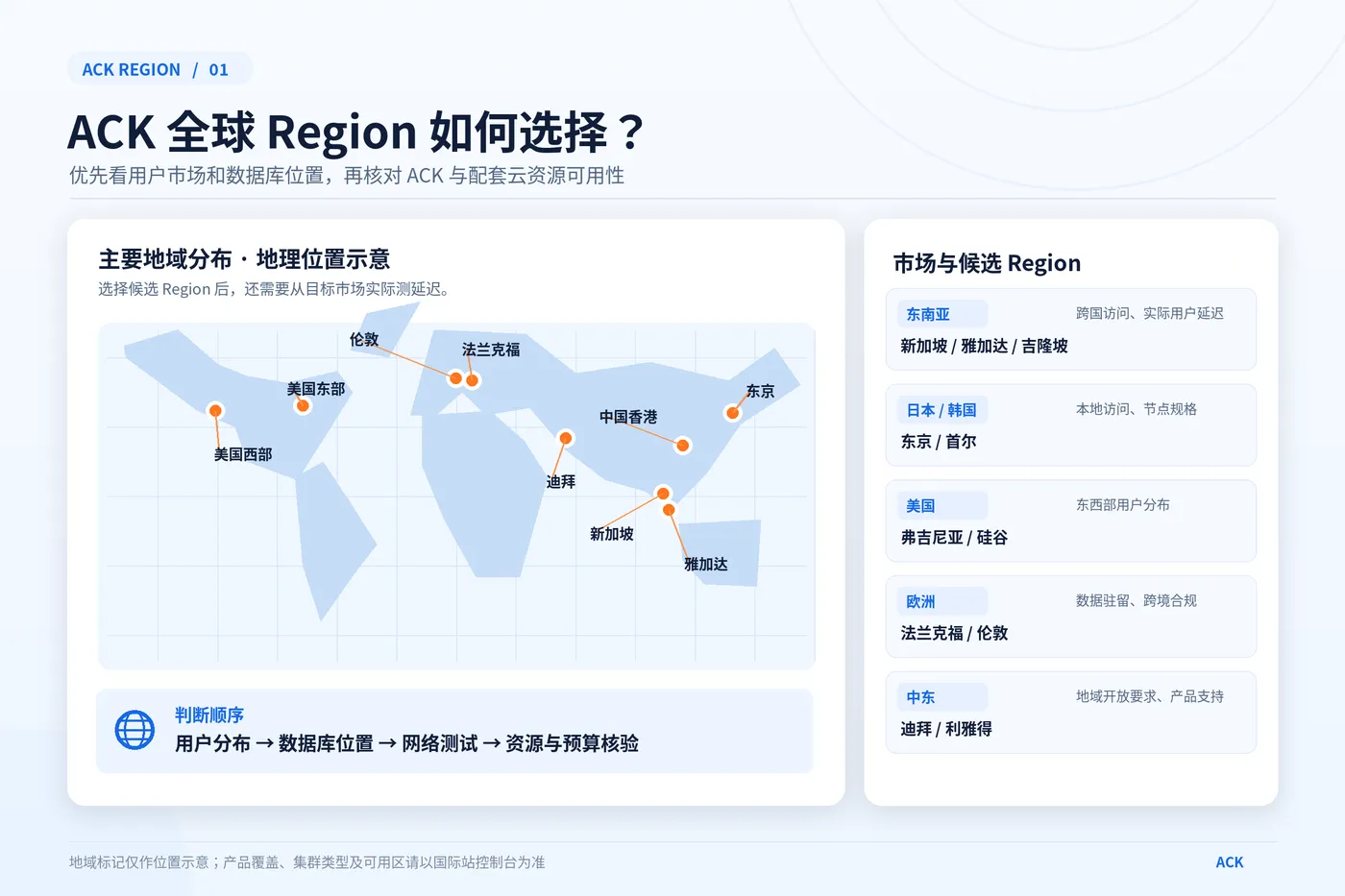Click the 日本 / 韩国 region tag
The width and height of the screenshot is (1345, 896).
[942, 410]
